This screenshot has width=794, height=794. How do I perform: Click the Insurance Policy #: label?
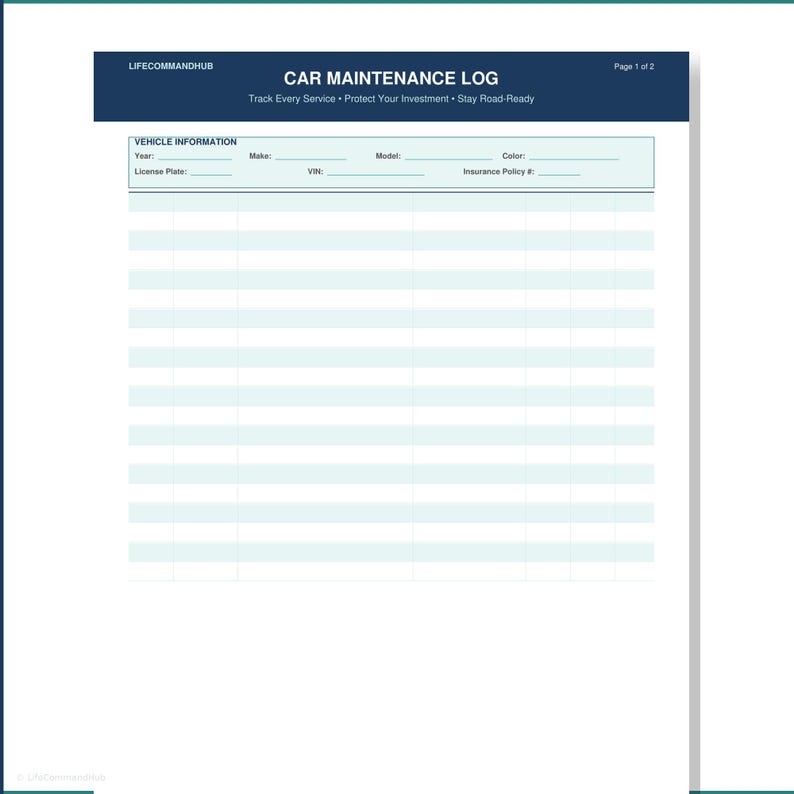499,172
